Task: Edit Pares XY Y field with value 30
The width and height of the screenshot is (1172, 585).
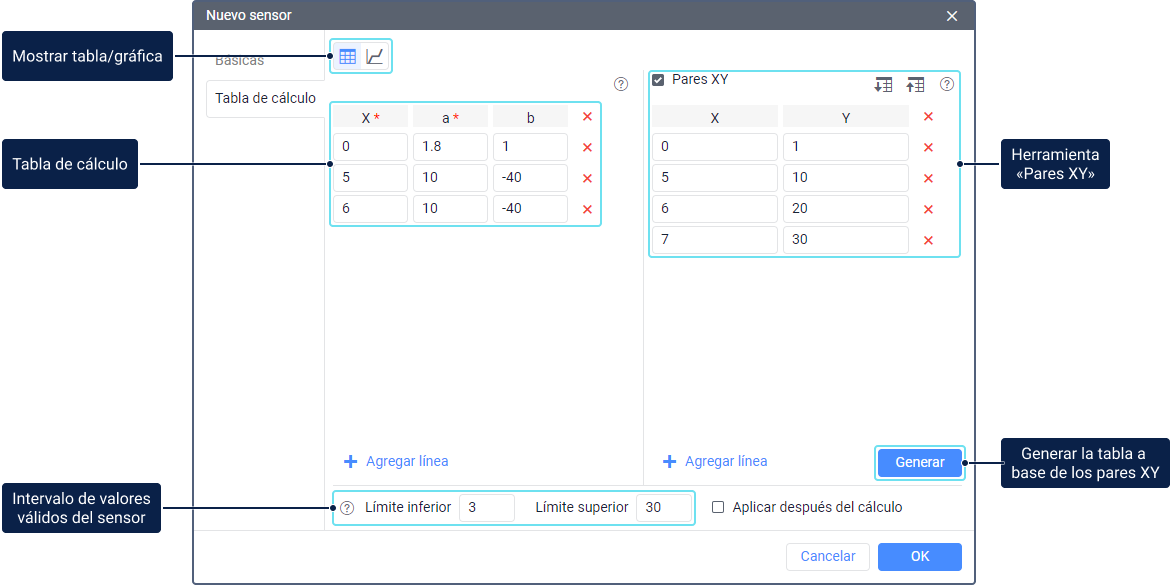Action: coord(845,240)
